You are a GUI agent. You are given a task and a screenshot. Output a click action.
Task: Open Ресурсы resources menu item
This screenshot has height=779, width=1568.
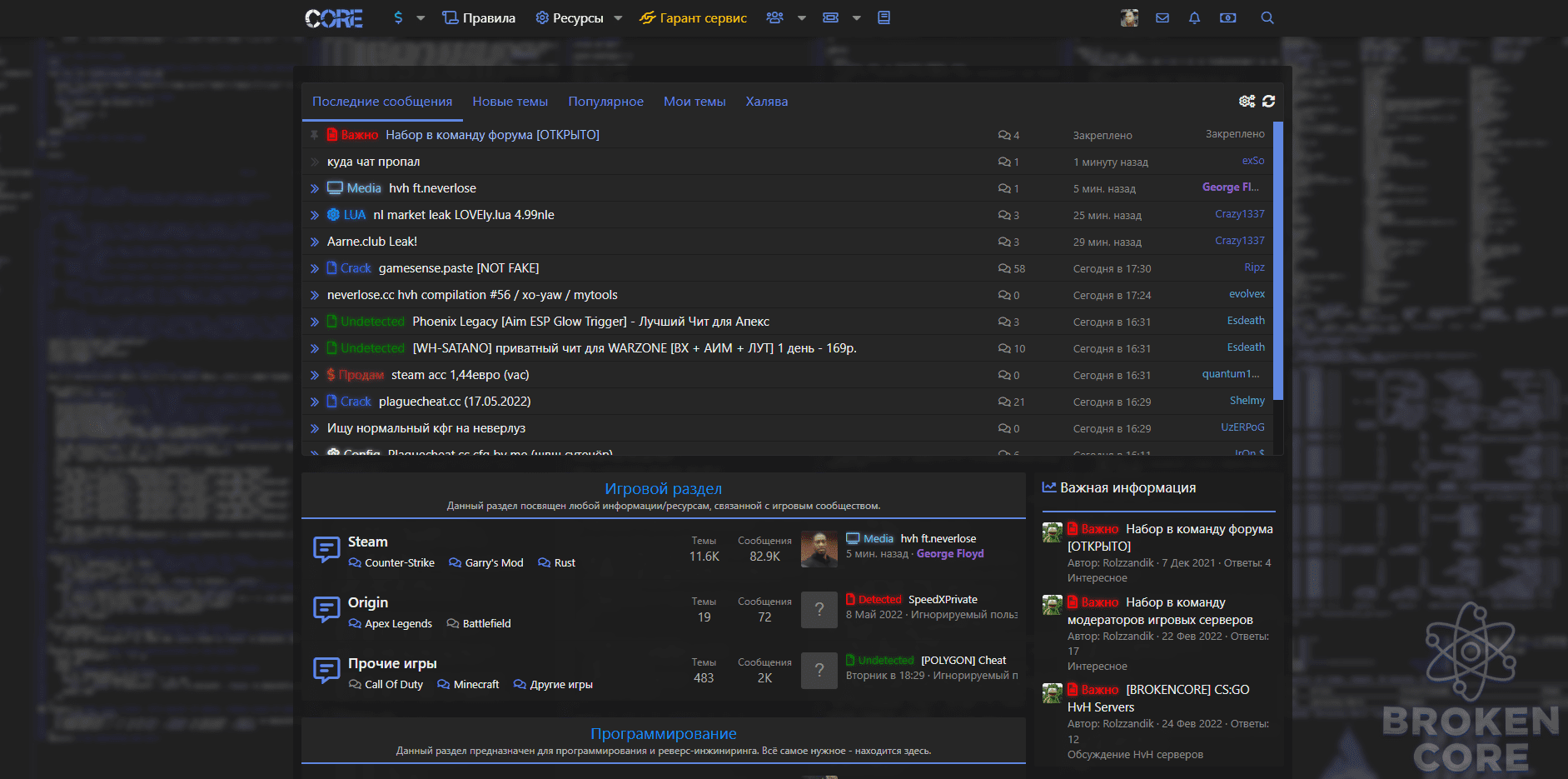570,17
